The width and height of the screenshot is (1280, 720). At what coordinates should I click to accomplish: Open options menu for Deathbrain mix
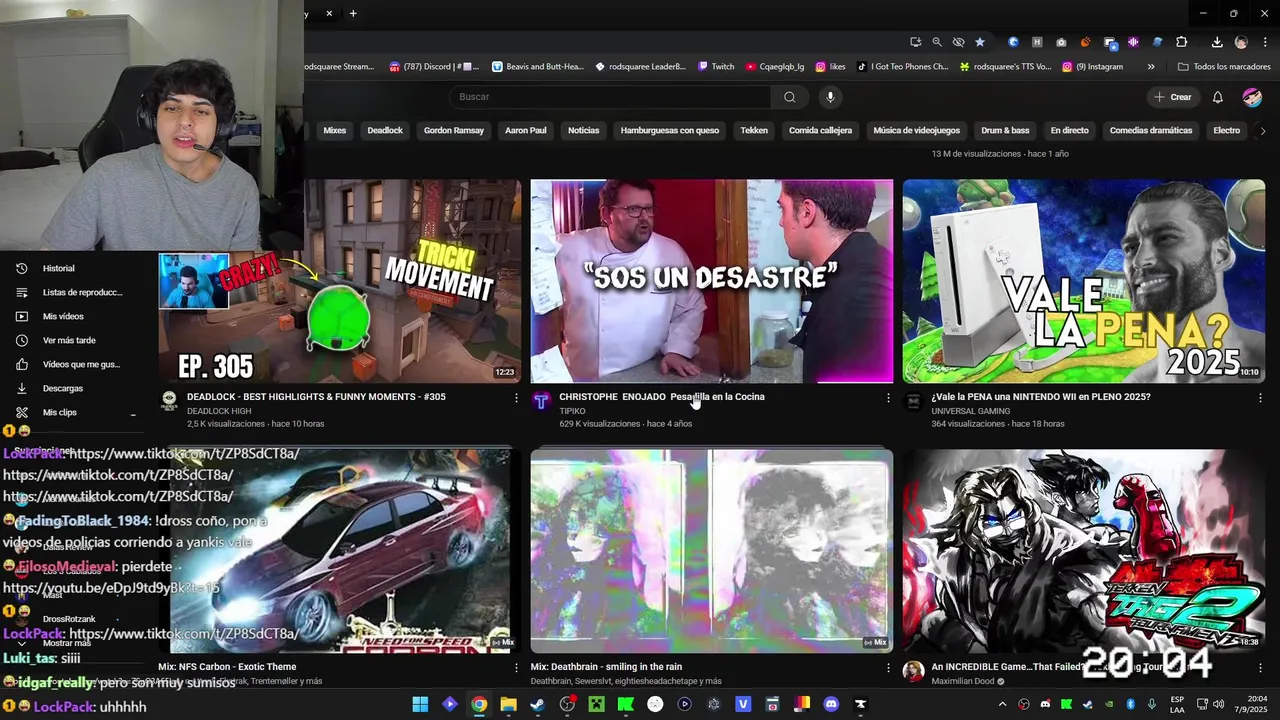pyautogui.click(x=888, y=668)
